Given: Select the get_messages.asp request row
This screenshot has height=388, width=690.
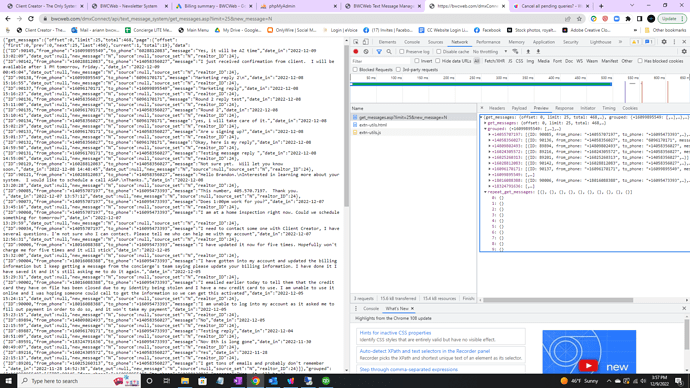Looking at the screenshot, I should [x=413, y=117].
